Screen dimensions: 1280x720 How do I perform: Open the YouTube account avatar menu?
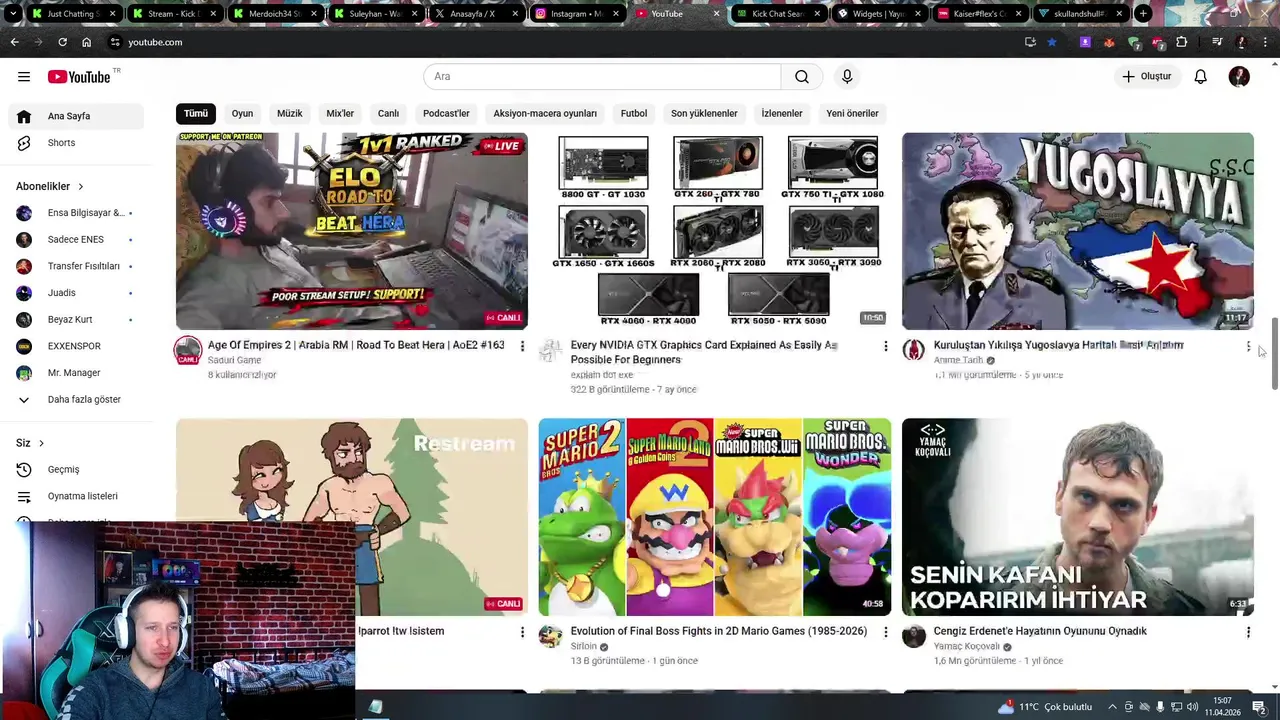pyautogui.click(x=1239, y=77)
